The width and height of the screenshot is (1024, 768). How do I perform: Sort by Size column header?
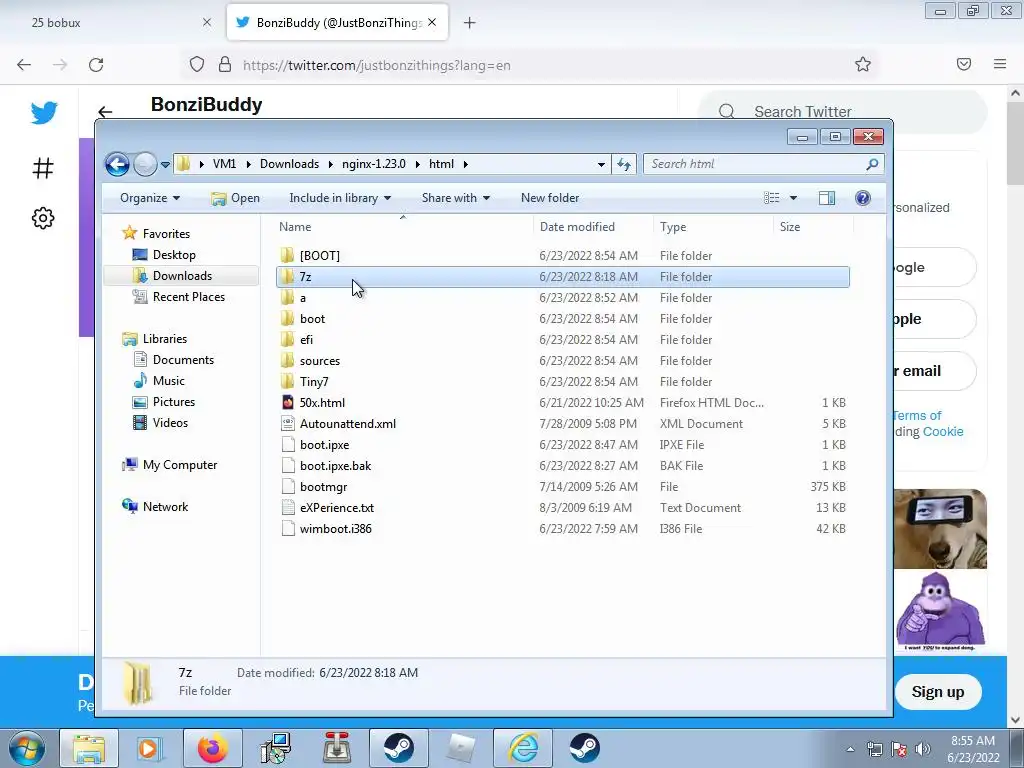pyautogui.click(x=790, y=227)
